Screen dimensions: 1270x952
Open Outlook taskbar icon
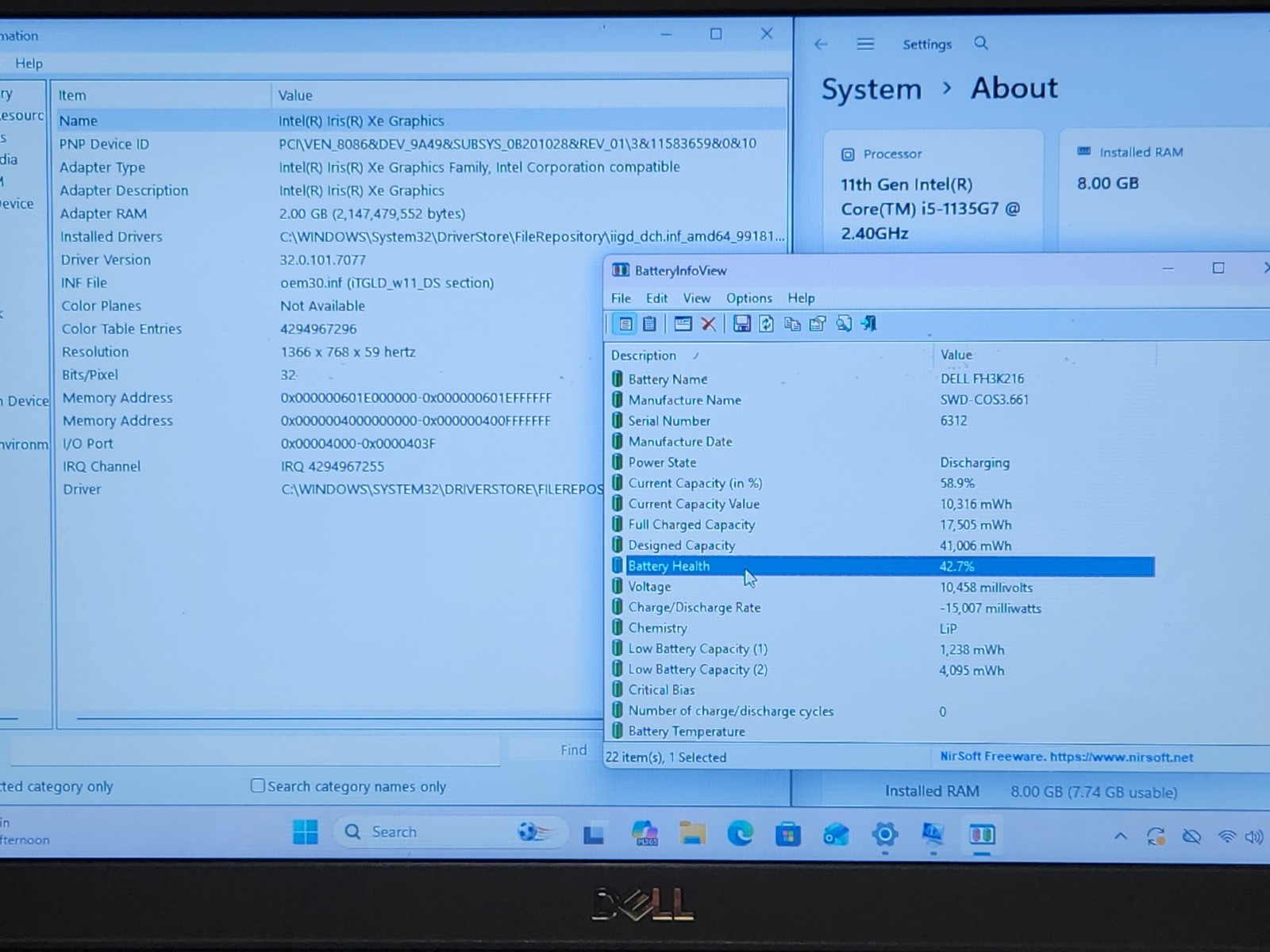(x=836, y=834)
